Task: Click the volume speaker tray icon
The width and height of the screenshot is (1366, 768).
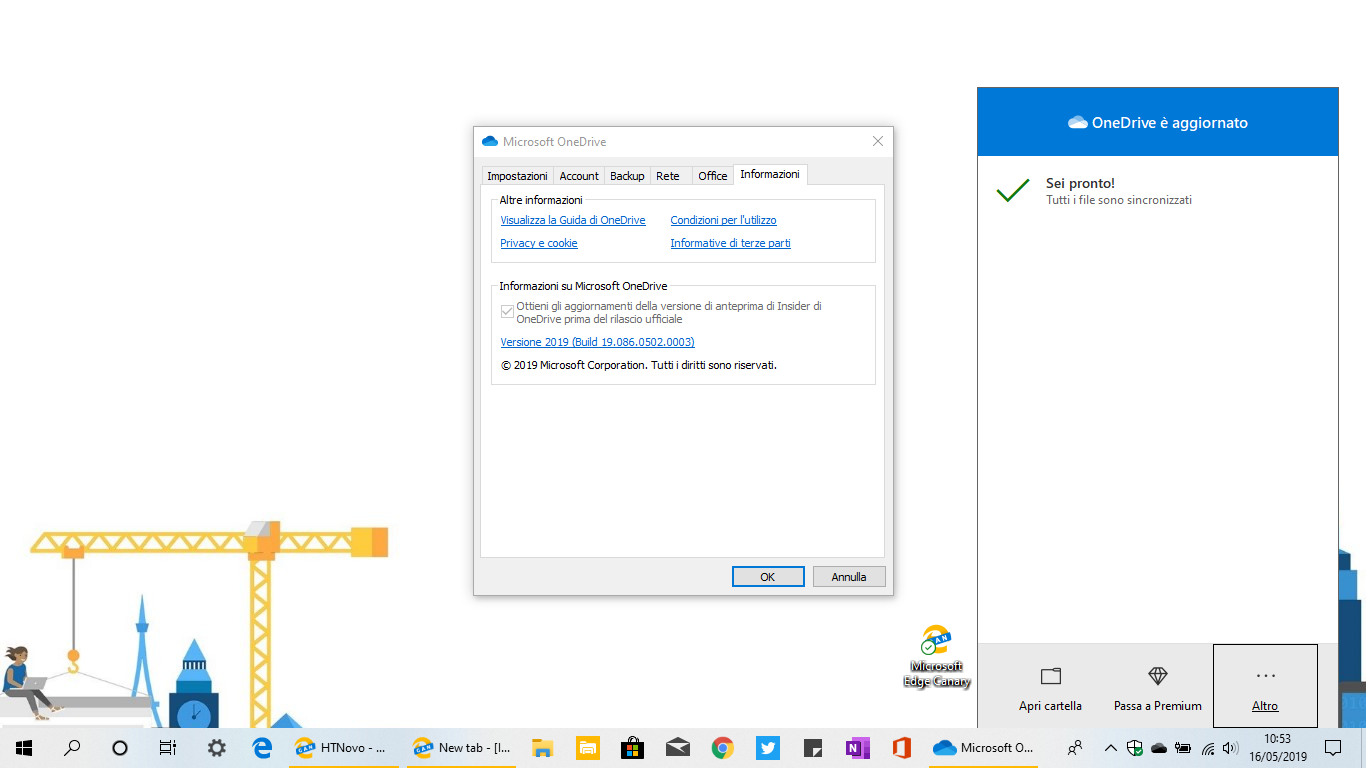Action: 1230,747
